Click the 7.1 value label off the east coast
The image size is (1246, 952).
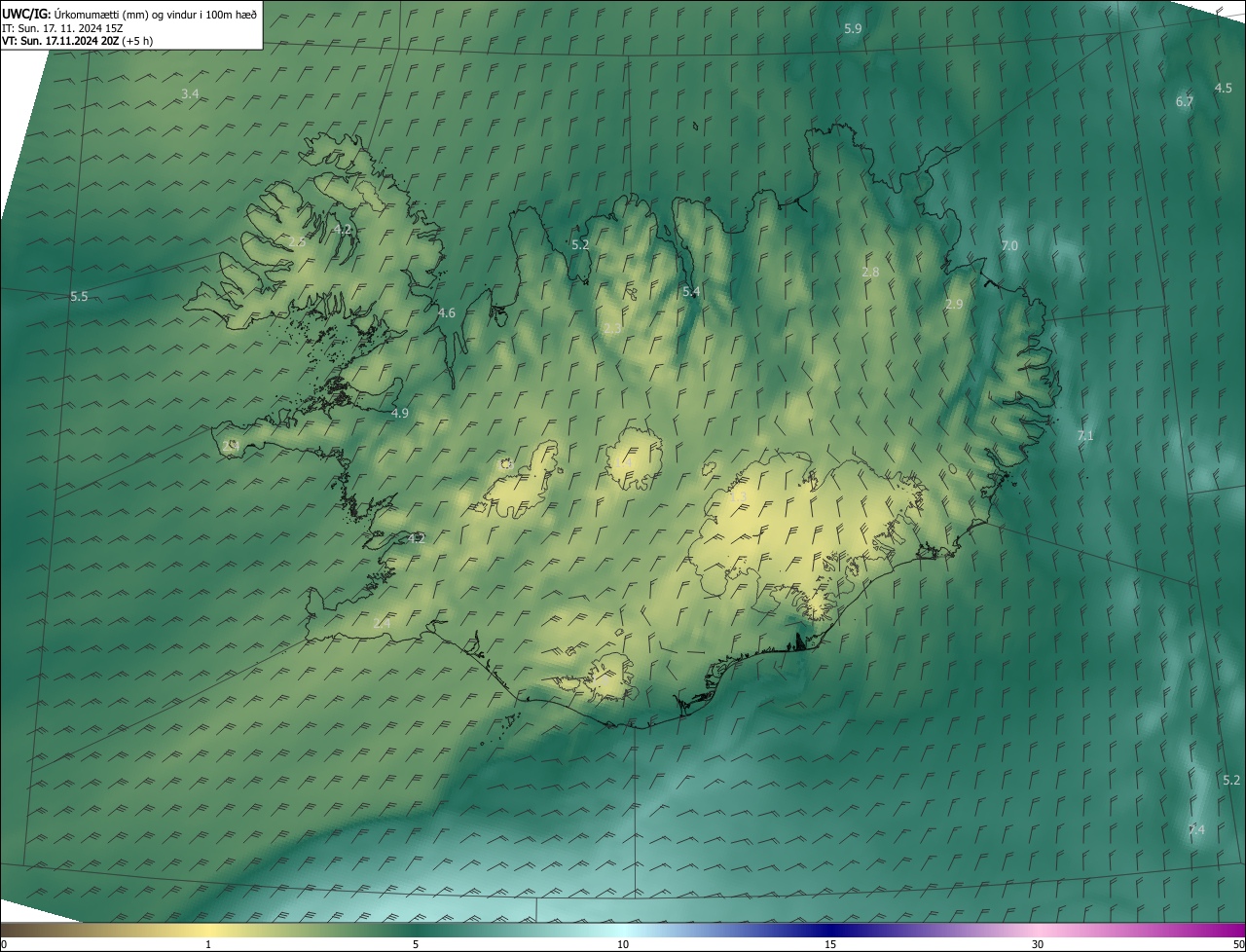click(1085, 436)
